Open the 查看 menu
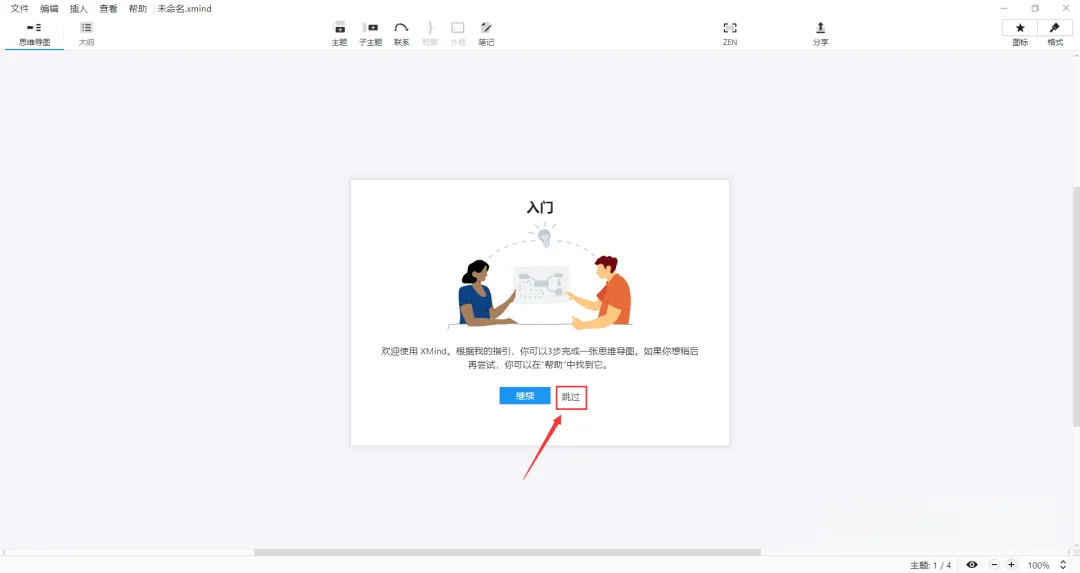 pyautogui.click(x=108, y=8)
